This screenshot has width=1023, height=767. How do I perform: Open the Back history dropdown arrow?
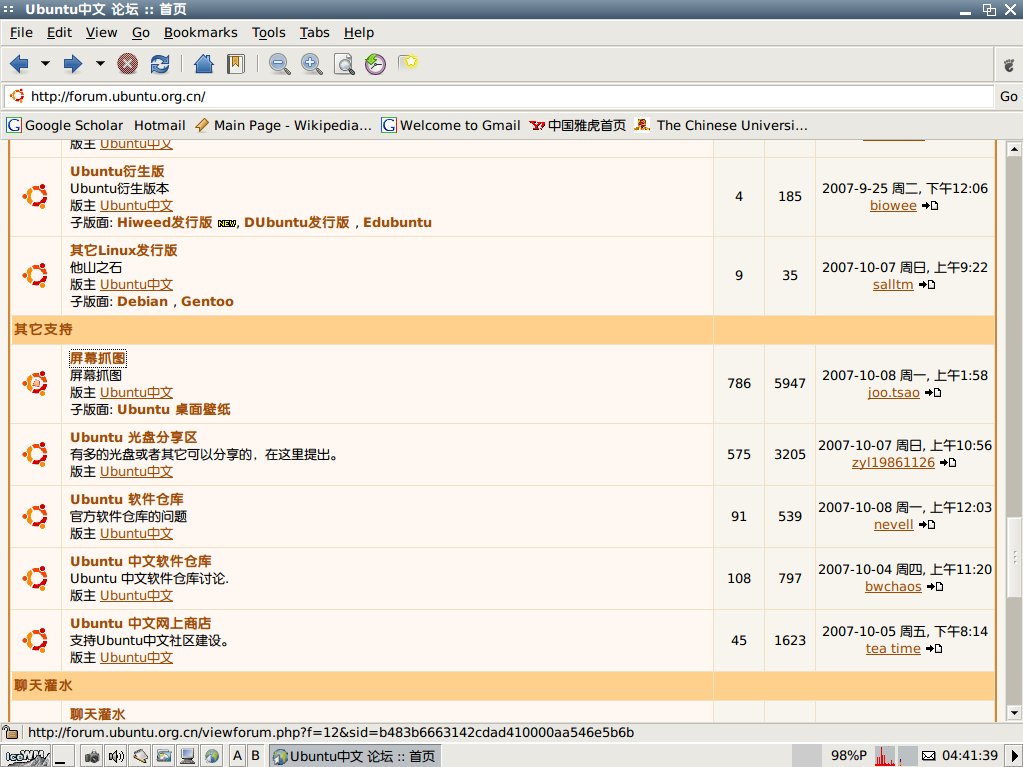coord(45,64)
